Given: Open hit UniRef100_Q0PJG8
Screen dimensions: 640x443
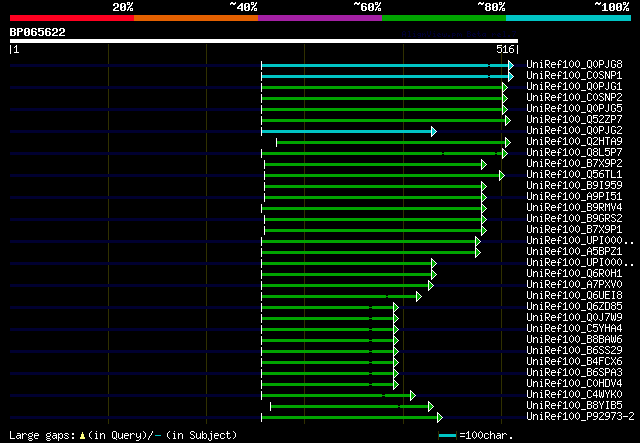Looking at the screenshot, I should point(574,64).
